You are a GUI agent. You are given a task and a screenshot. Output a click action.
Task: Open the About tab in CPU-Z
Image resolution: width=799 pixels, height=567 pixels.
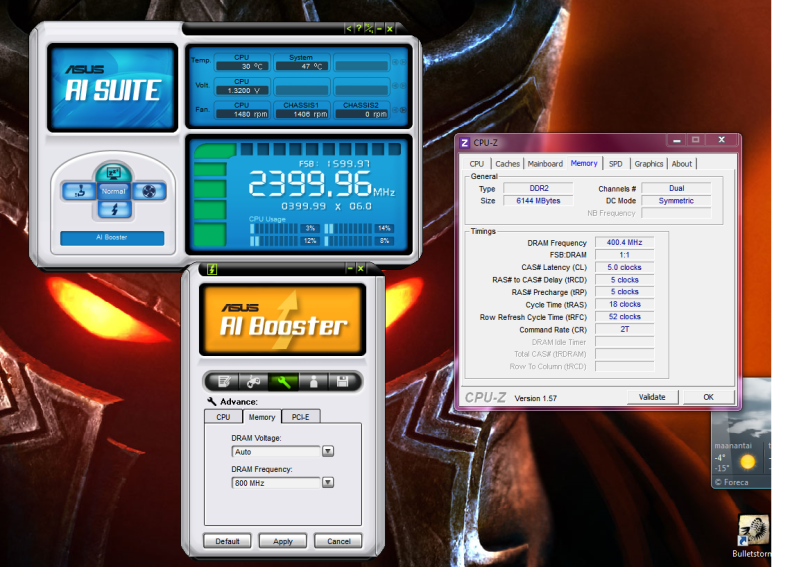(682, 164)
